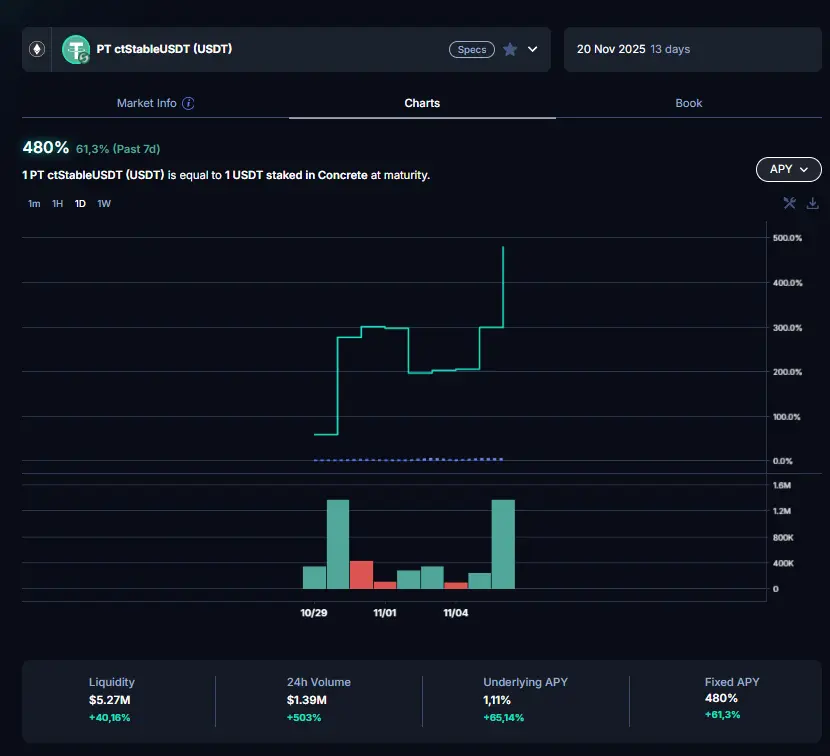Click the Fixed APY 480% stat

pyautogui.click(x=721, y=698)
